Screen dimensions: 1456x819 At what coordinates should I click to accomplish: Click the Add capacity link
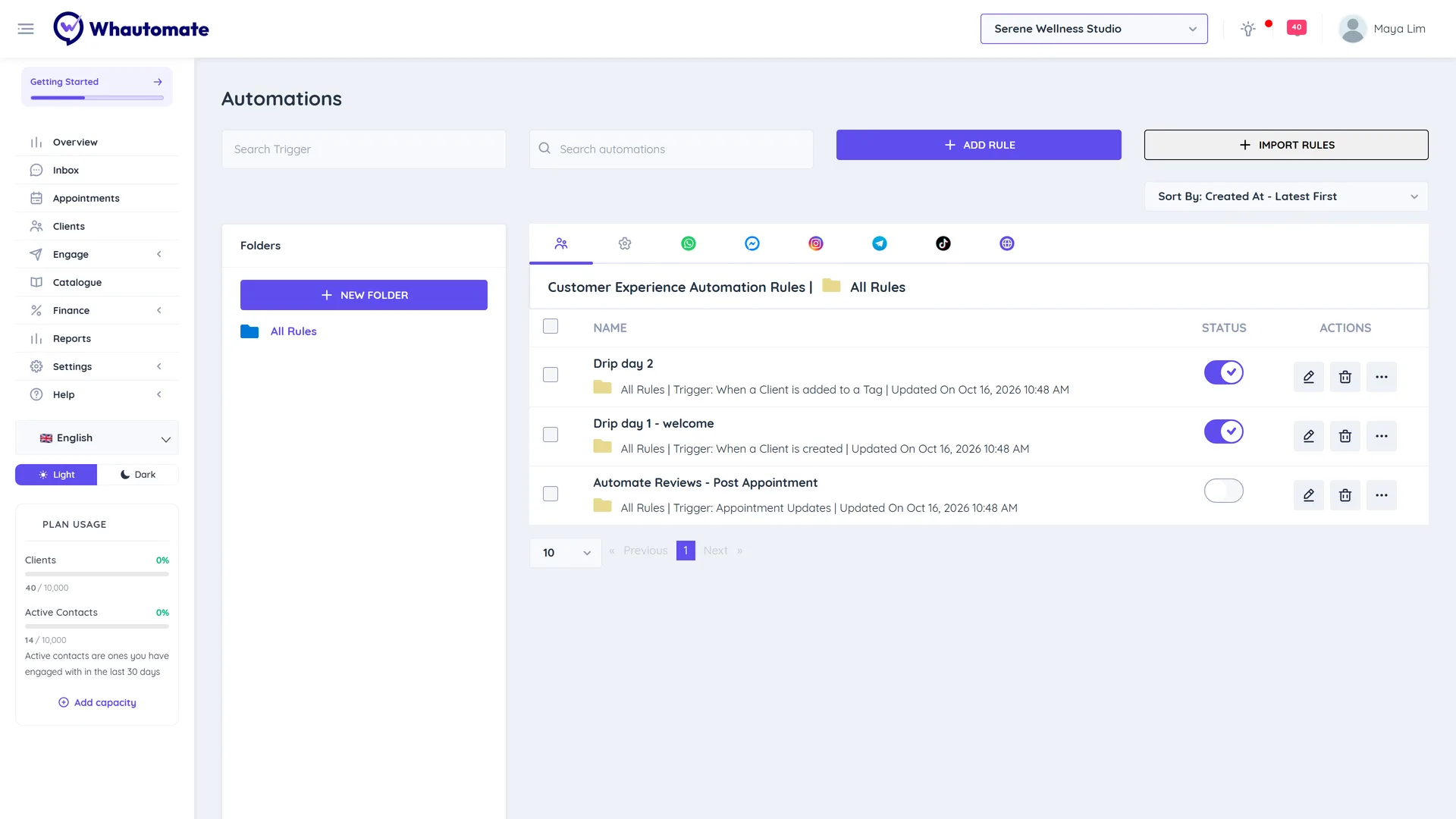(x=97, y=703)
